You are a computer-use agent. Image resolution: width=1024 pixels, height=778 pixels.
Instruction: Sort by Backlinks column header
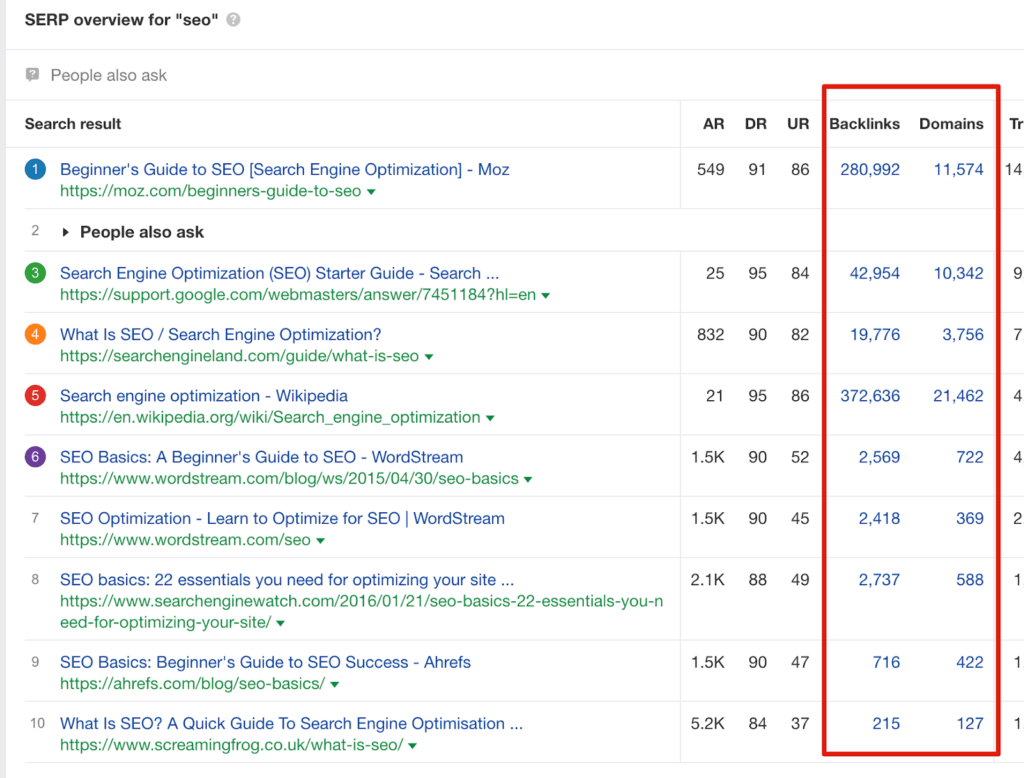(x=864, y=124)
